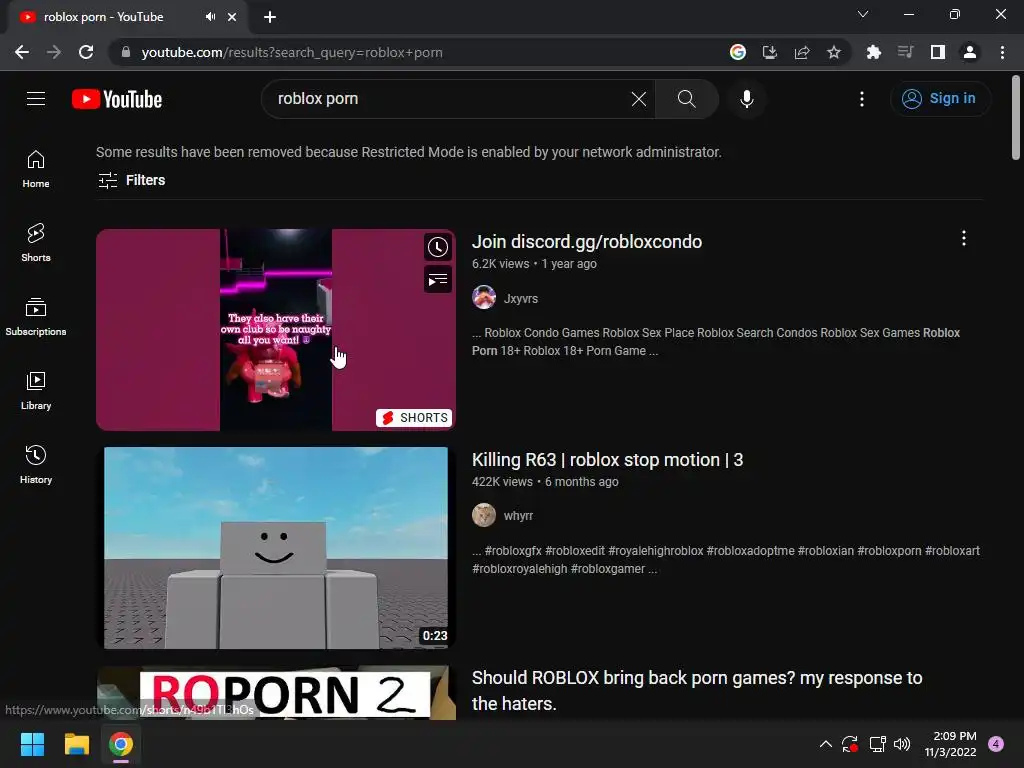
Task: Open the pink Shorts video thumbnail
Action: pyautogui.click(x=276, y=330)
